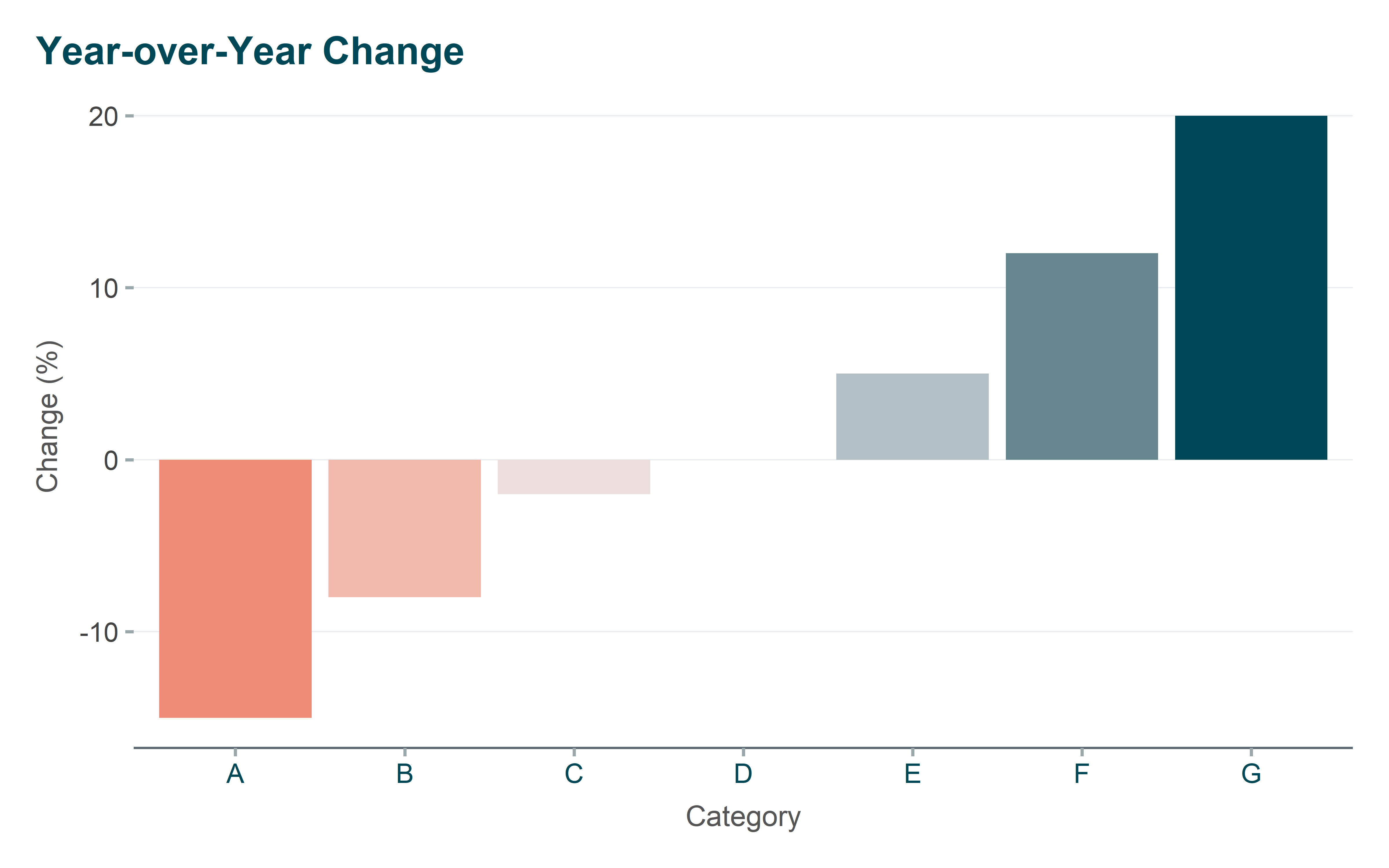This screenshot has width=1389, height=868.
Task: Click the slate bar for category F
Action: point(1081,356)
